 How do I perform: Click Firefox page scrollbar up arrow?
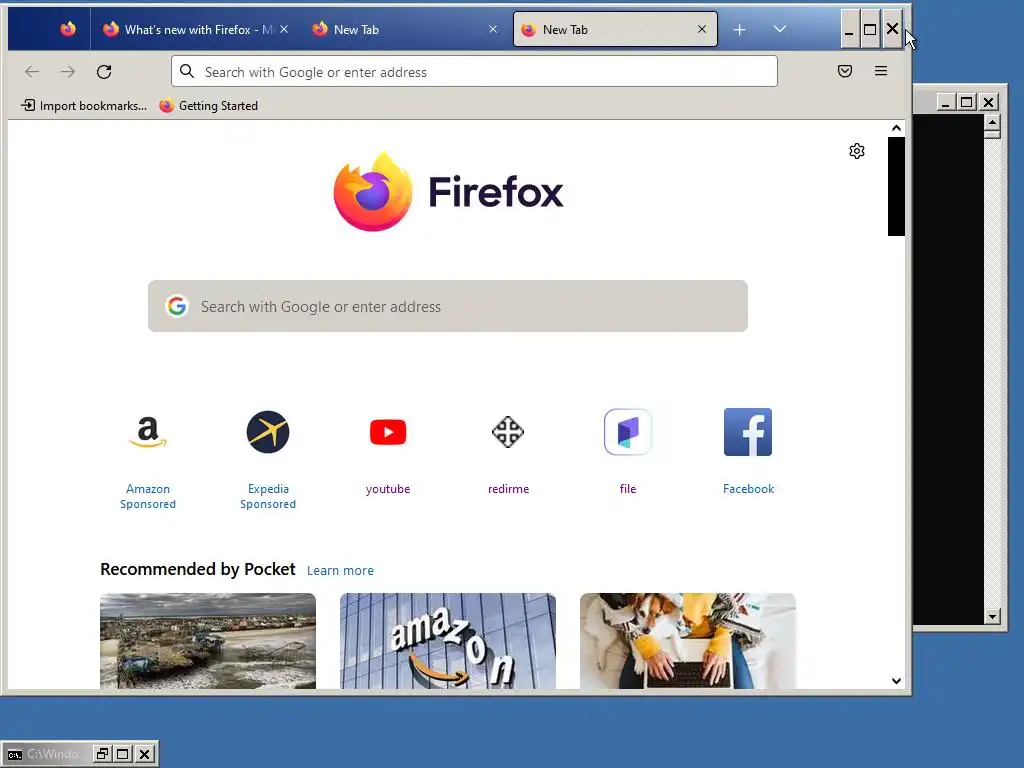[x=896, y=128]
